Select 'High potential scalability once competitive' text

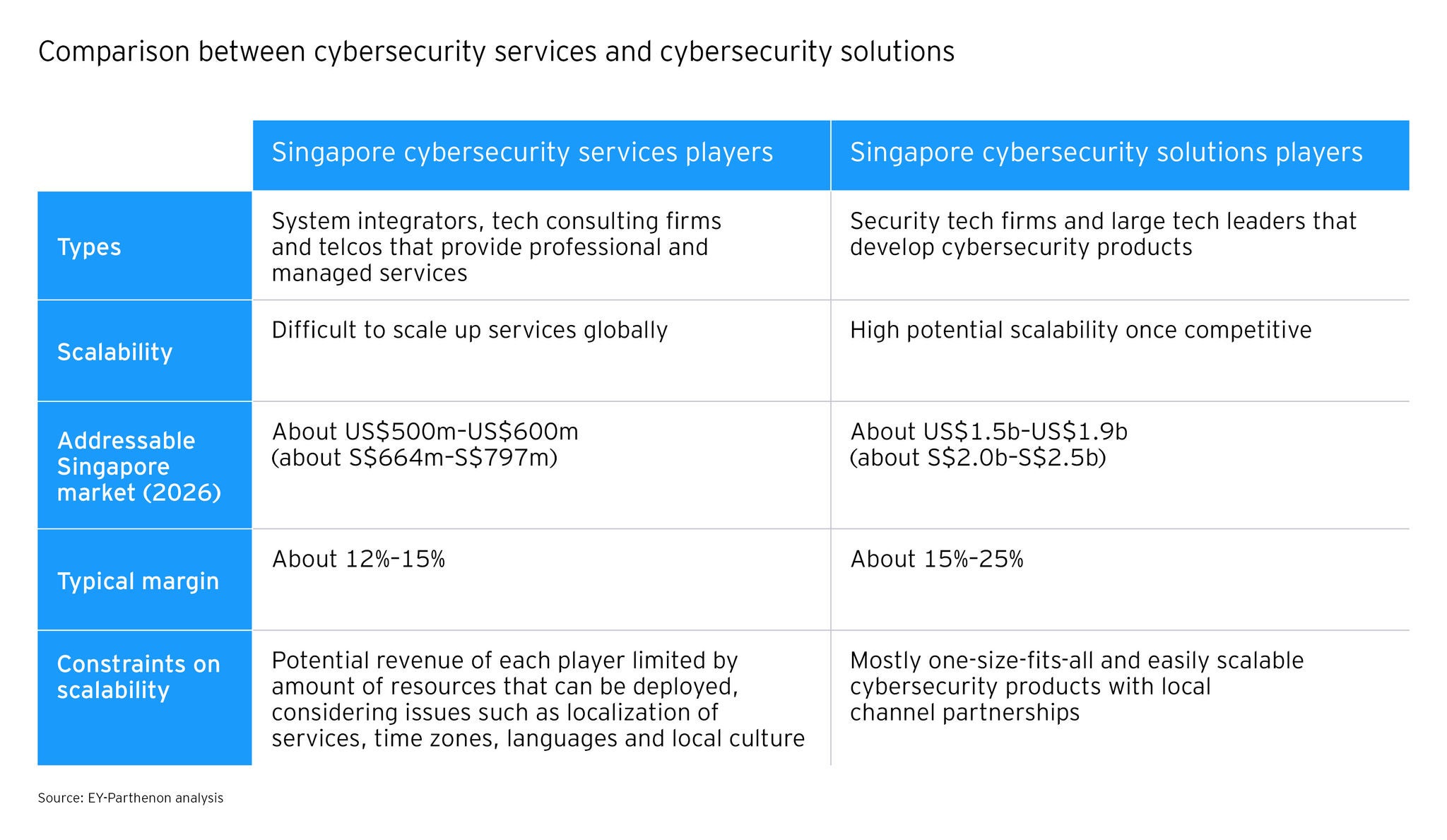click(1080, 330)
